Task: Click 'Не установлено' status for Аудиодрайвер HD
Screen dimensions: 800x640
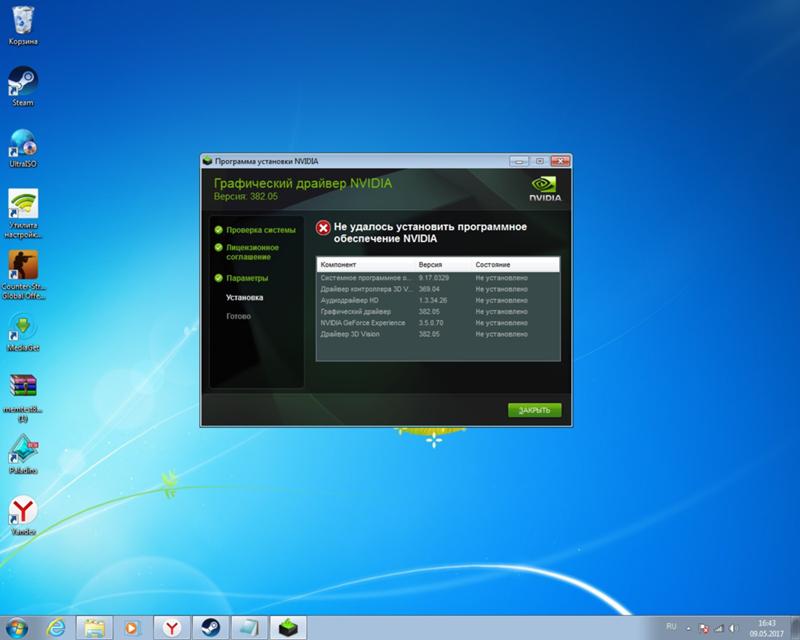Action: [x=502, y=301]
